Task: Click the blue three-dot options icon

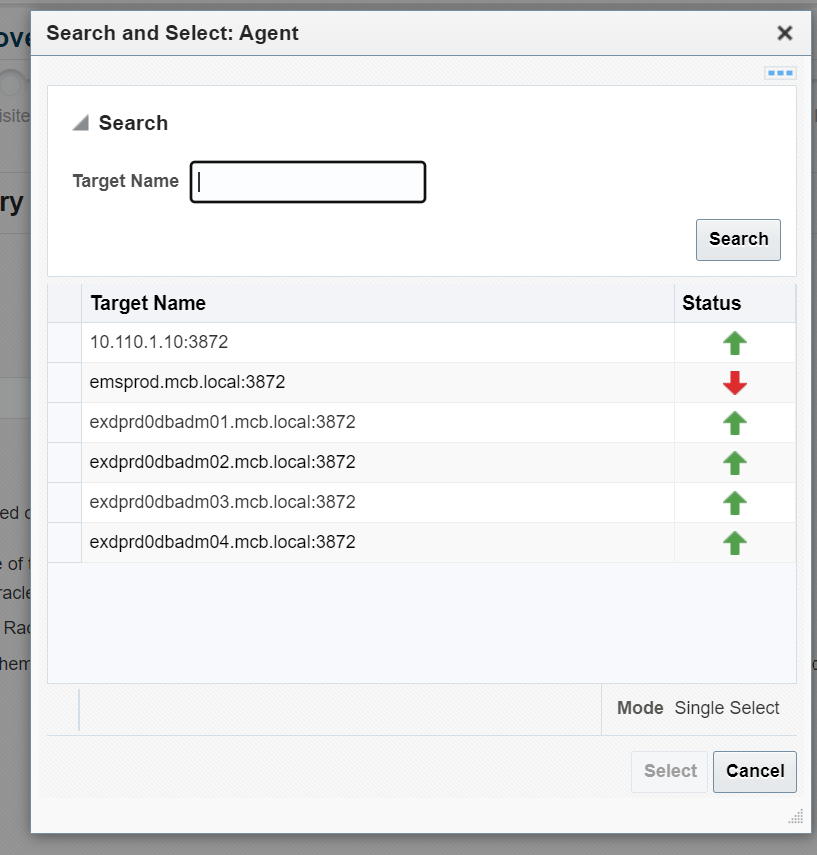Action: coord(780,73)
